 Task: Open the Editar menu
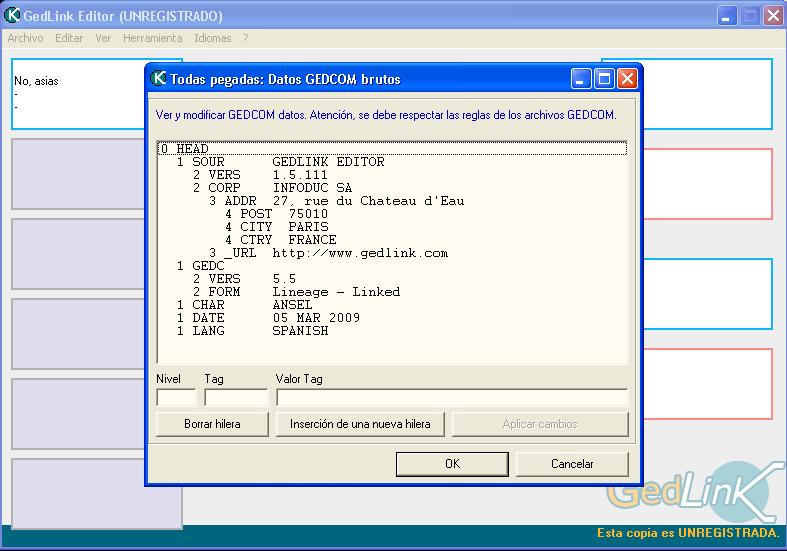(69, 38)
